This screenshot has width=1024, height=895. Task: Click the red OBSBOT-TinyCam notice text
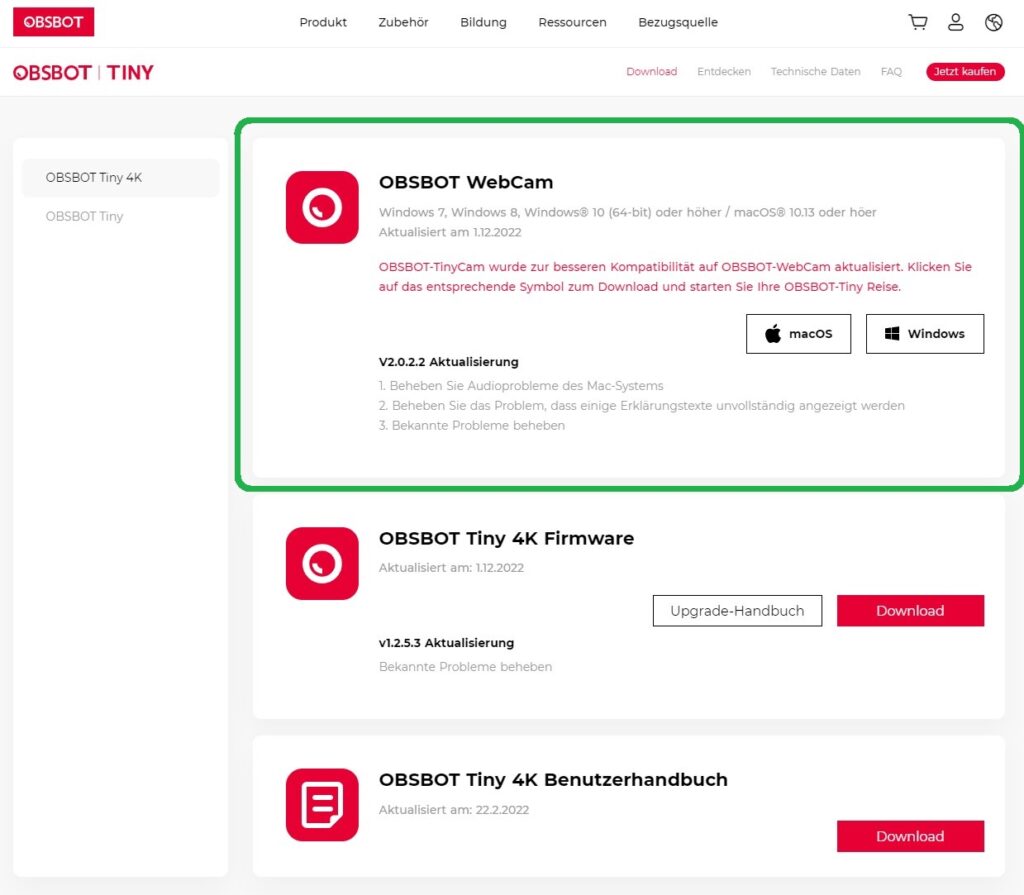675,276
